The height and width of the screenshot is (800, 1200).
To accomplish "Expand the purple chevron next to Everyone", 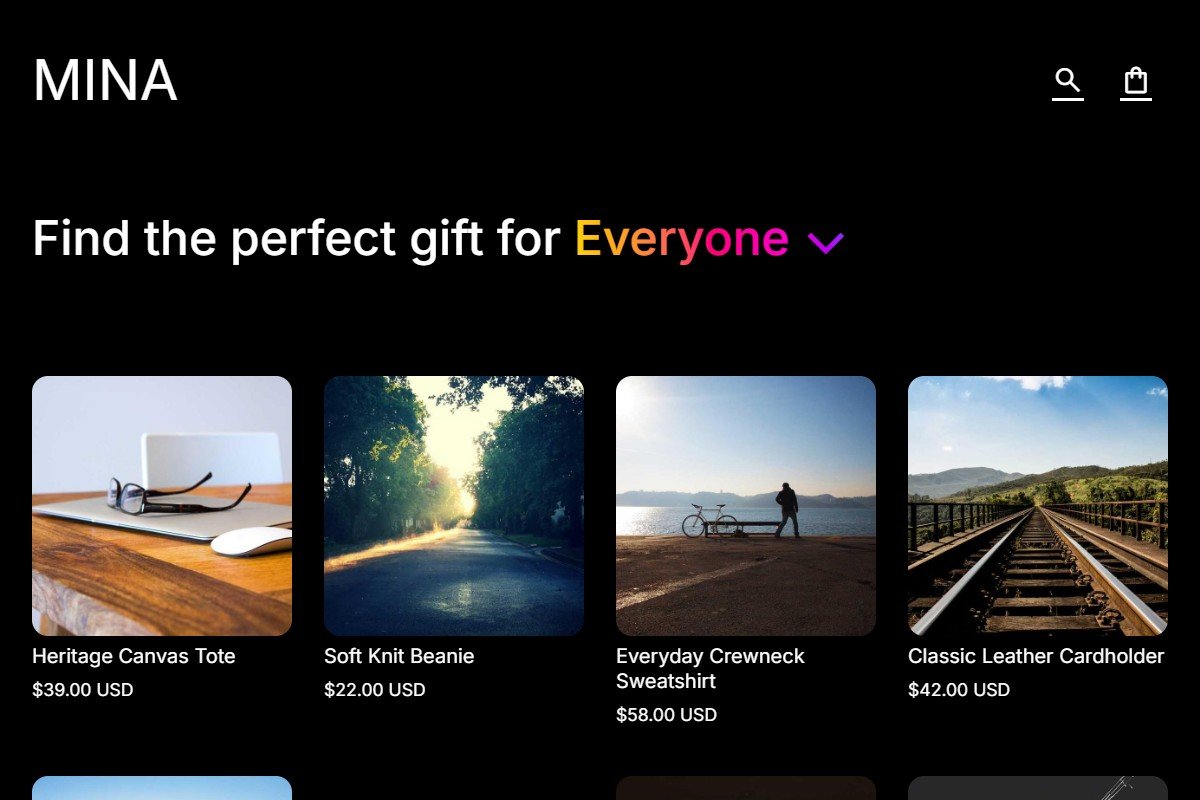I will [826, 242].
